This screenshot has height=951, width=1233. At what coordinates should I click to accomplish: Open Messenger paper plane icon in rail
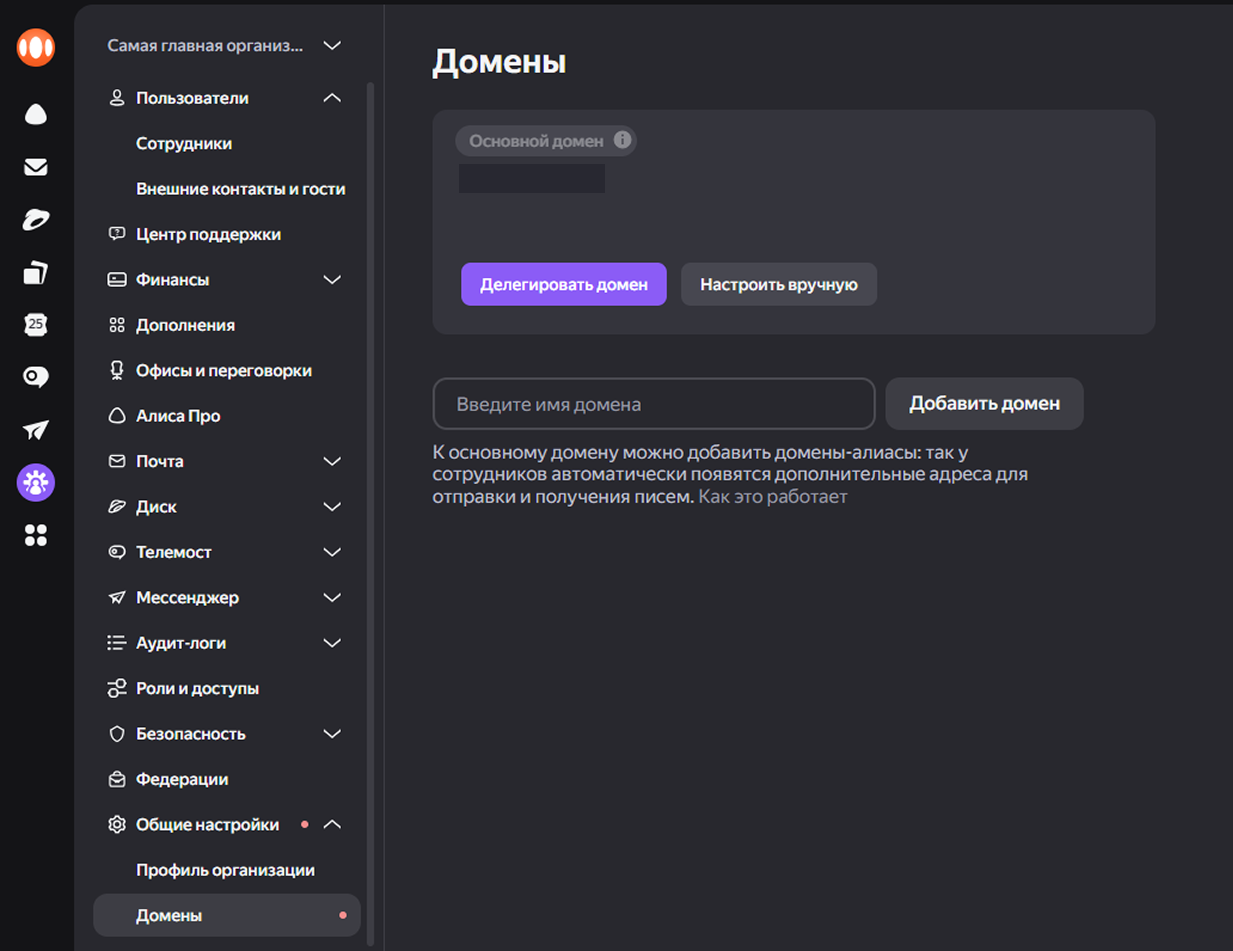pos(36,430)
